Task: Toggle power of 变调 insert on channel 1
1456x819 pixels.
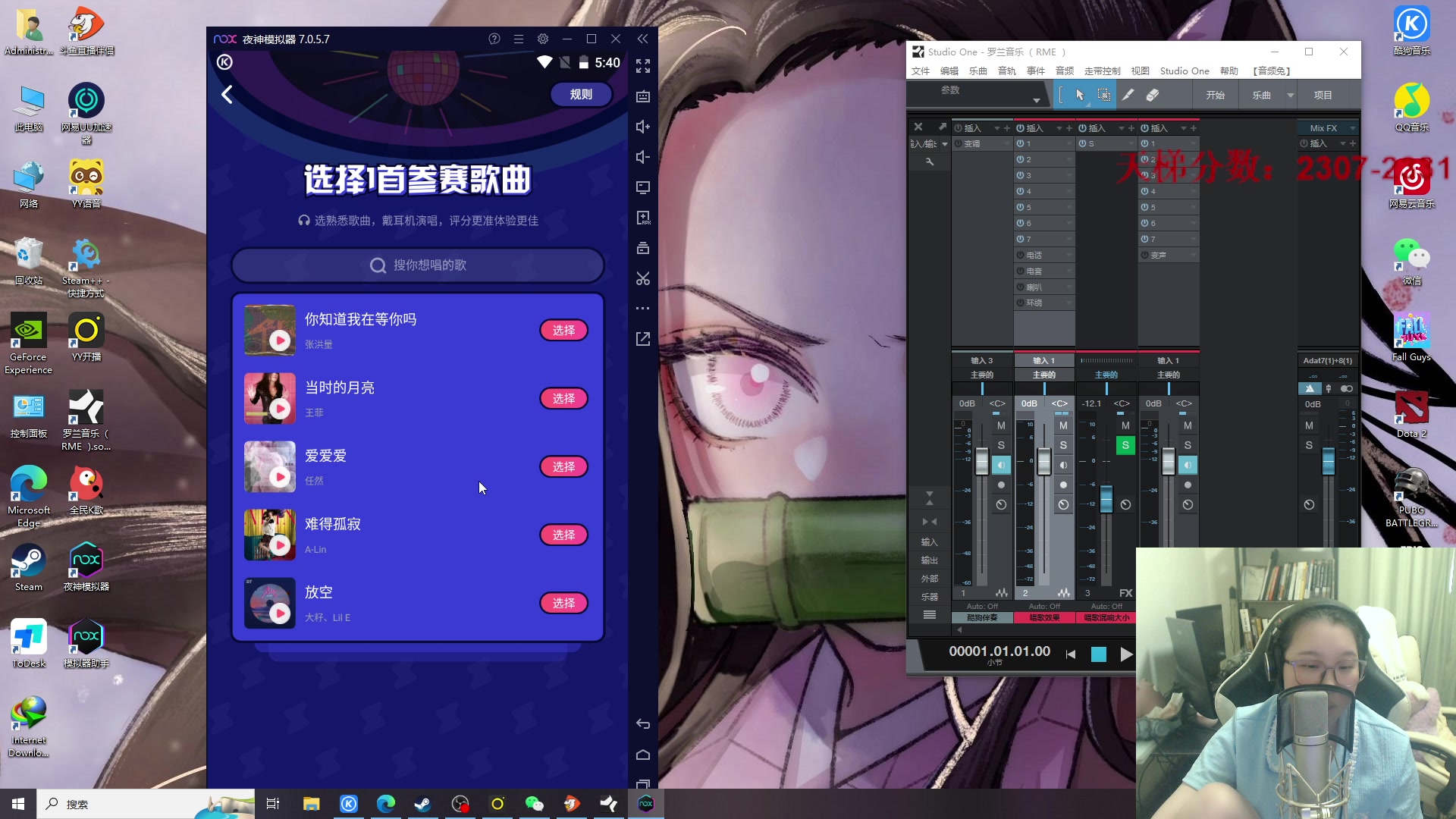Action: 959,143
